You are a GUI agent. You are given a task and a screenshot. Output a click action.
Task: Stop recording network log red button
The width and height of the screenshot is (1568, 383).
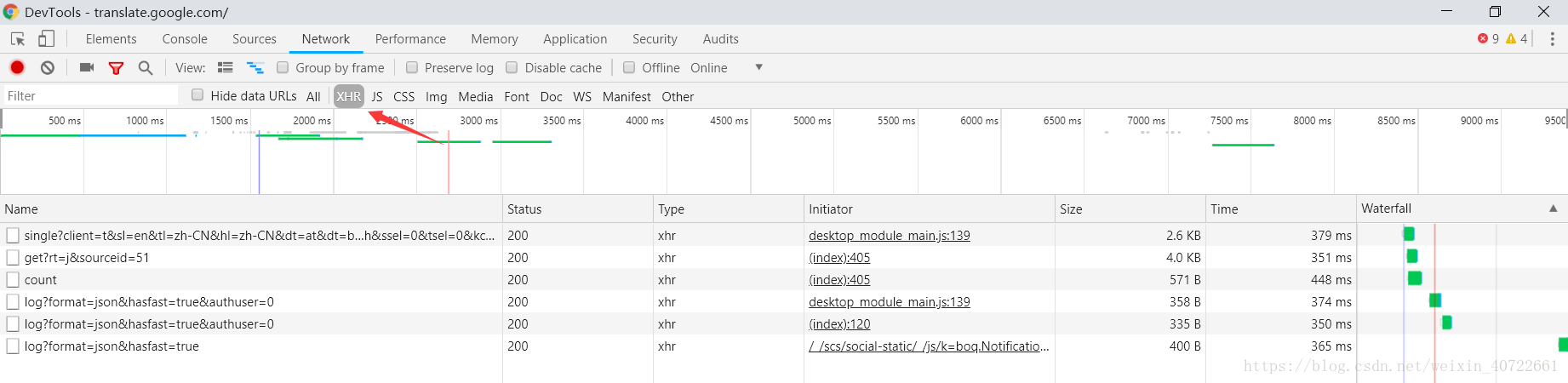pos(17,67)
